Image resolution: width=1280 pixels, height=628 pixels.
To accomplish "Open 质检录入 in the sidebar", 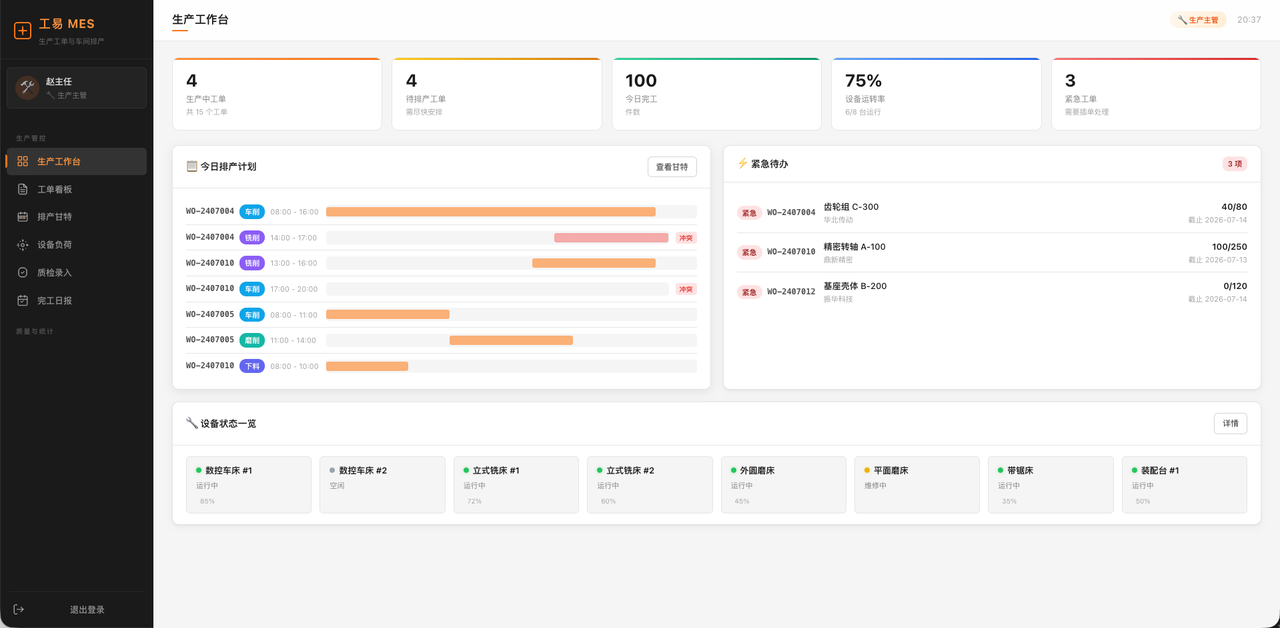I will 76,272.
